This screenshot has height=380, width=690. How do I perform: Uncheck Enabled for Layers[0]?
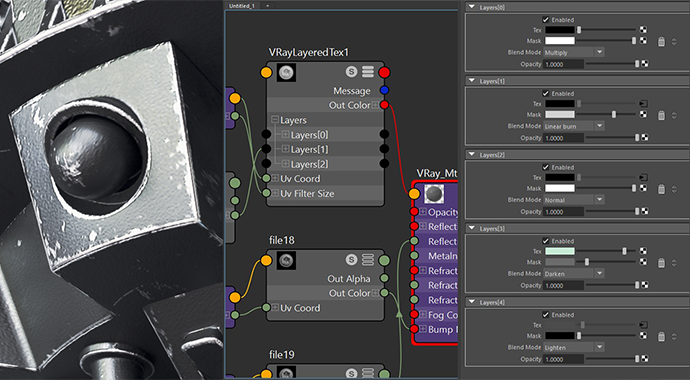coord(546,20)
